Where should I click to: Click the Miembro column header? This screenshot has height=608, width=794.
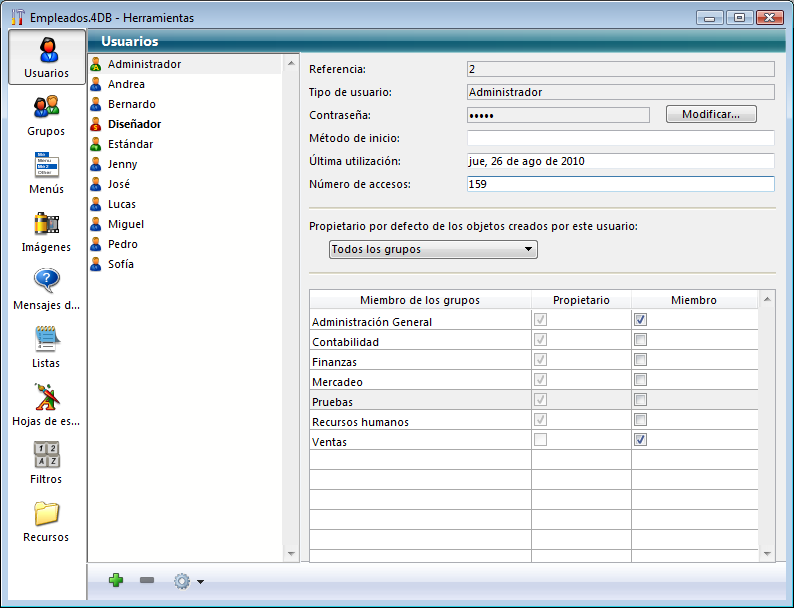pyautogui.click(x=693, y=300)
